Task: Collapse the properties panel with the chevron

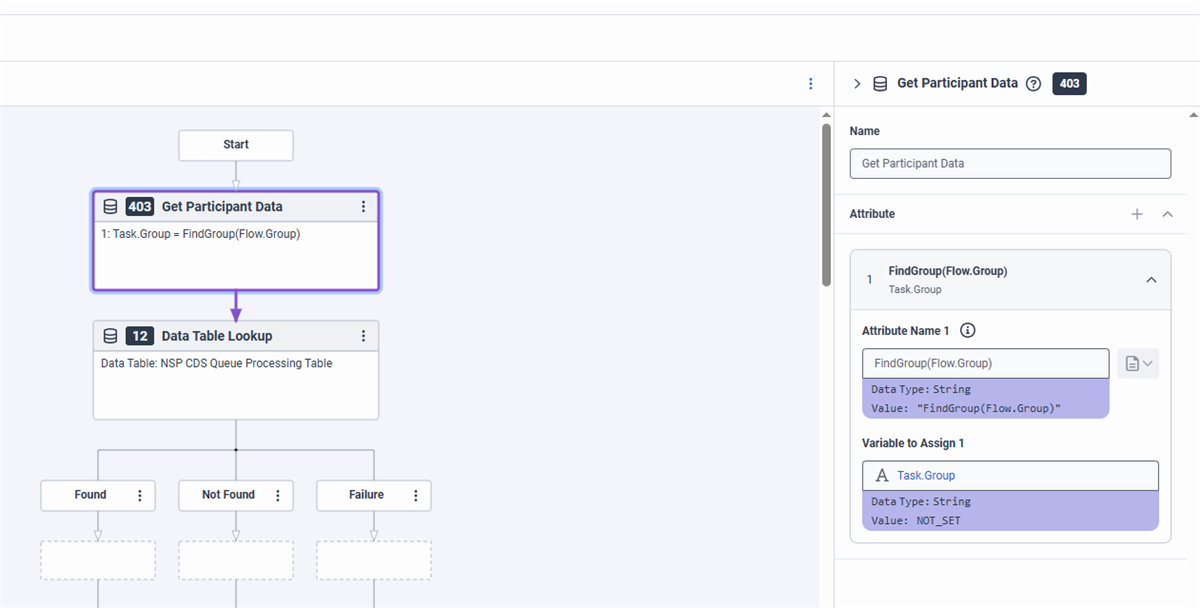Action: (857, 84)
